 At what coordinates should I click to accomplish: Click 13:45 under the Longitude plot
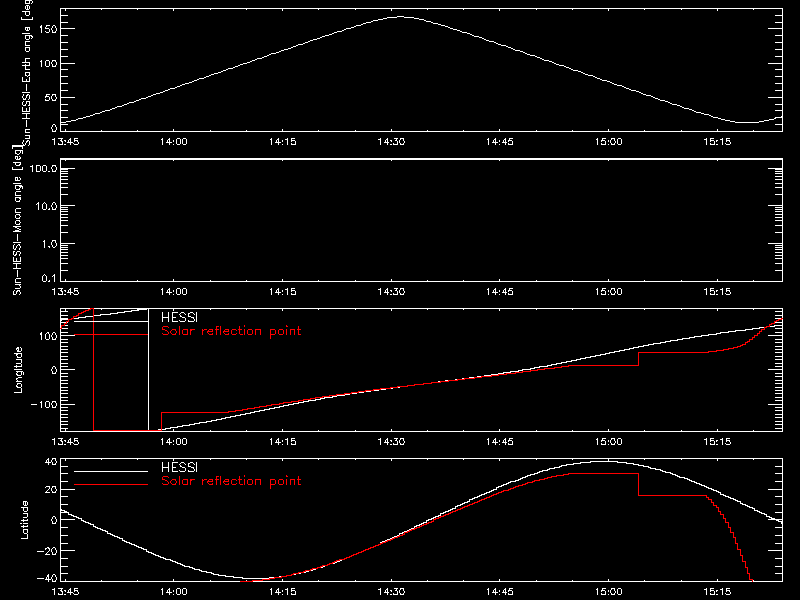(x=65, y=442)
